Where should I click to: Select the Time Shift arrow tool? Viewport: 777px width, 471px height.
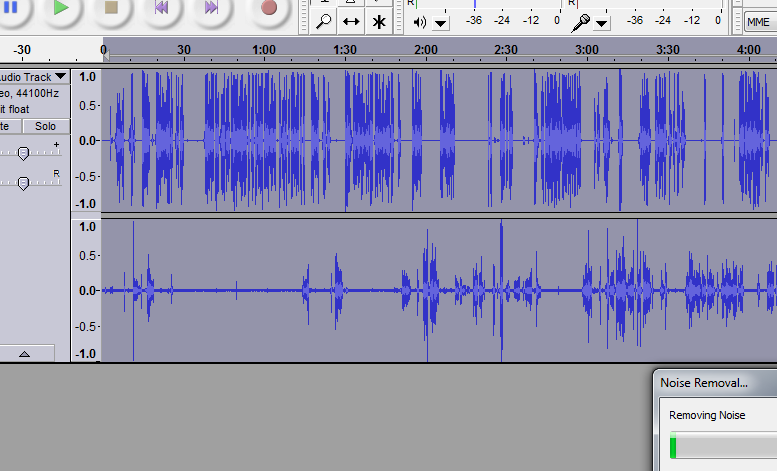tap(351, 22)
